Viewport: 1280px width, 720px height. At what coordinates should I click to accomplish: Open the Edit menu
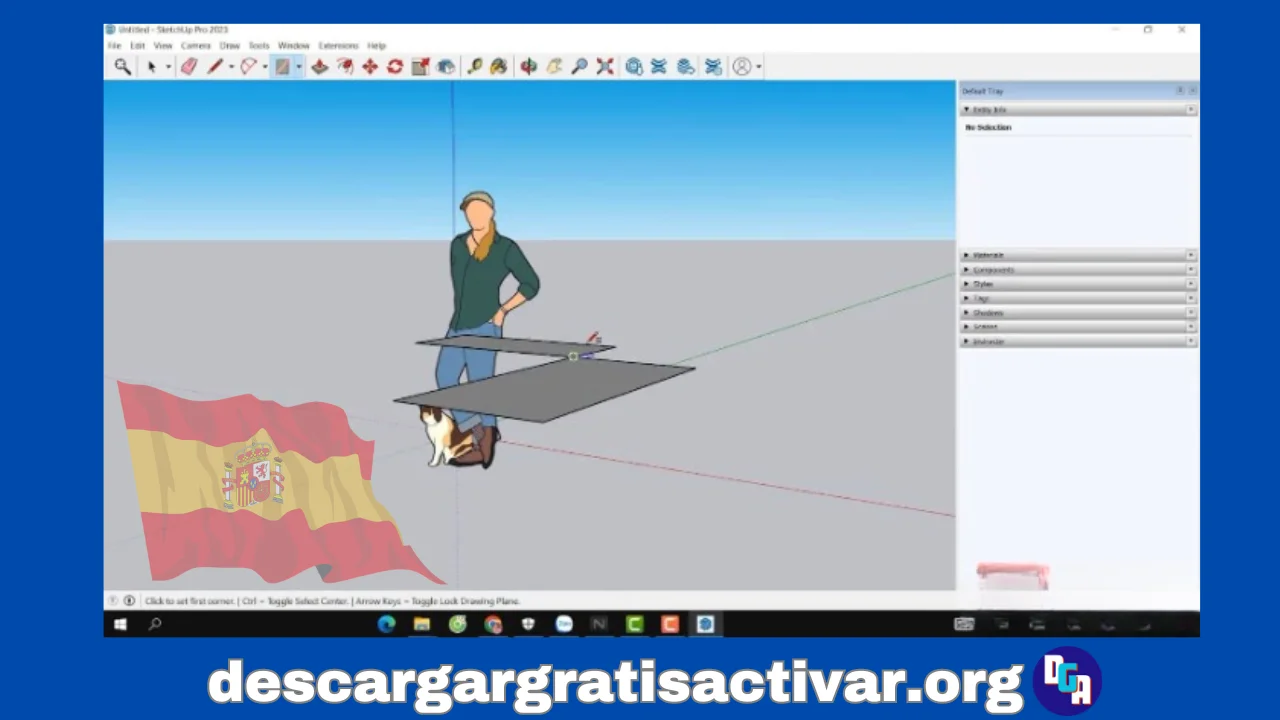(x=137, y=46)
